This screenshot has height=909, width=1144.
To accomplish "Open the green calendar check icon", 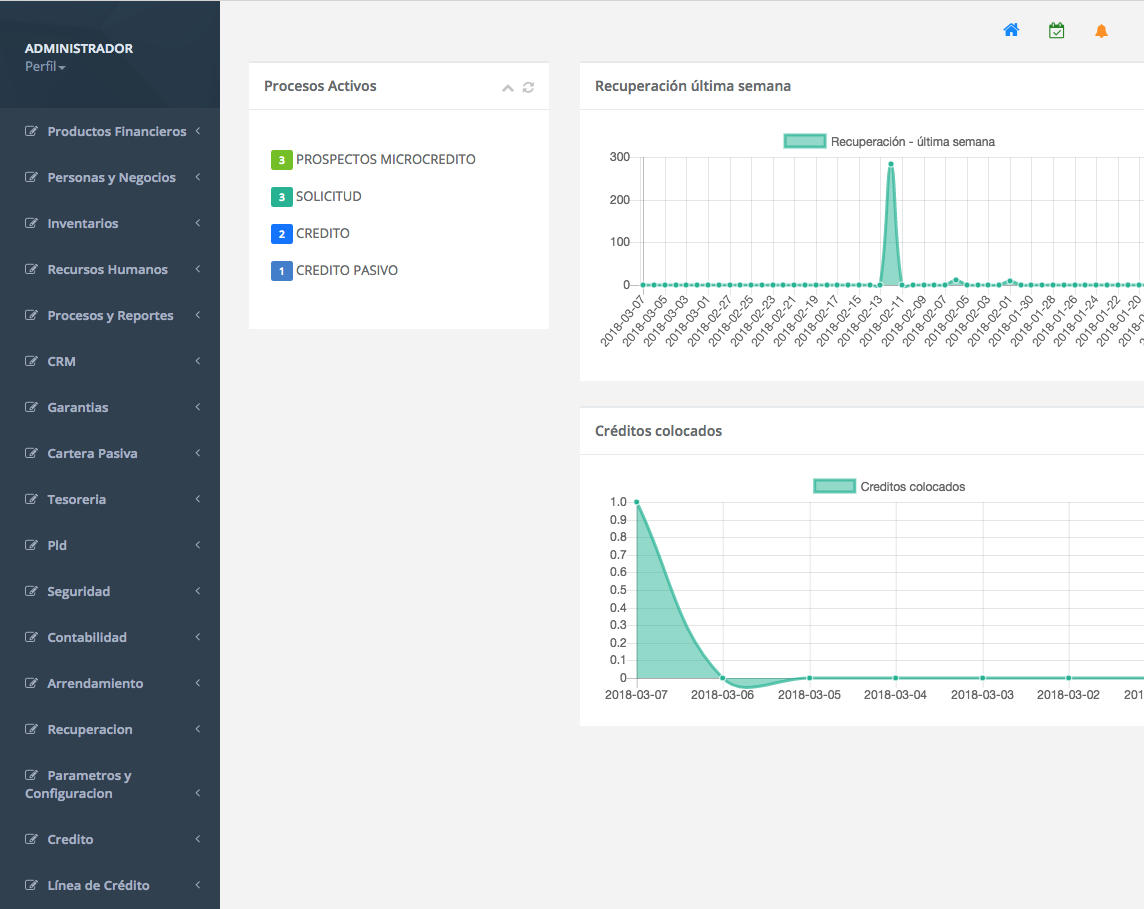I will [x=1056, y=30].
